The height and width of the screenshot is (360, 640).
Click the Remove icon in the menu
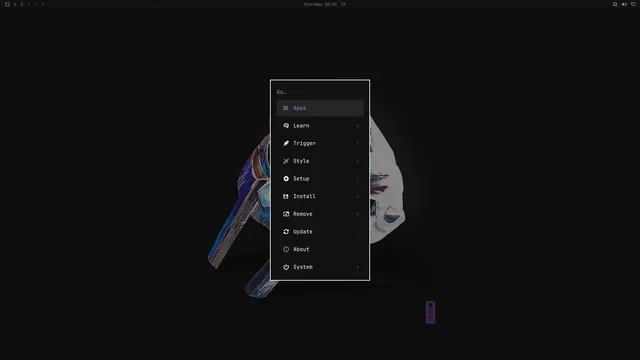pos(286,214)
